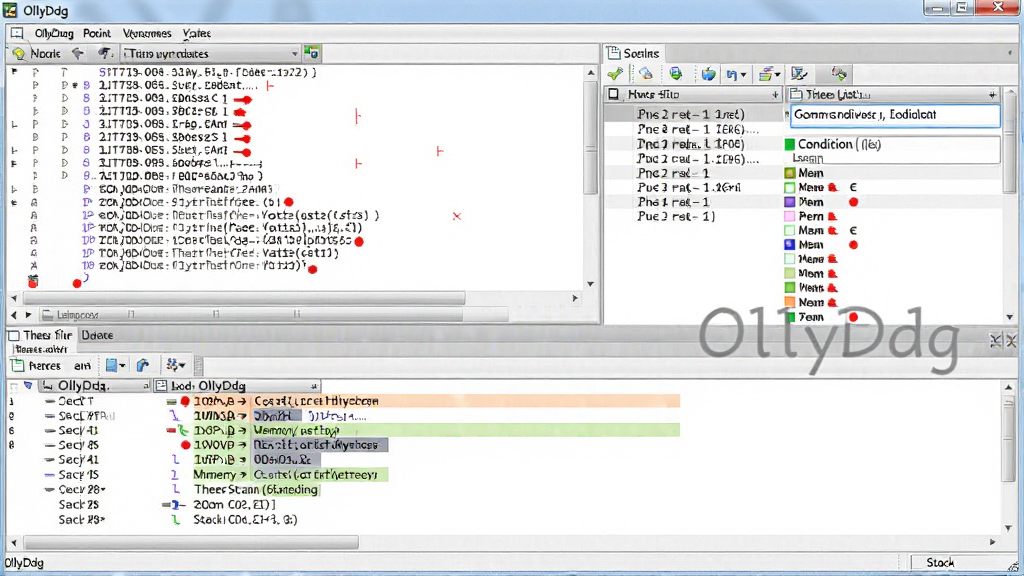Switch to the Ddate tab in lower panel
The image size is (1024, 576).
(97, 335)
